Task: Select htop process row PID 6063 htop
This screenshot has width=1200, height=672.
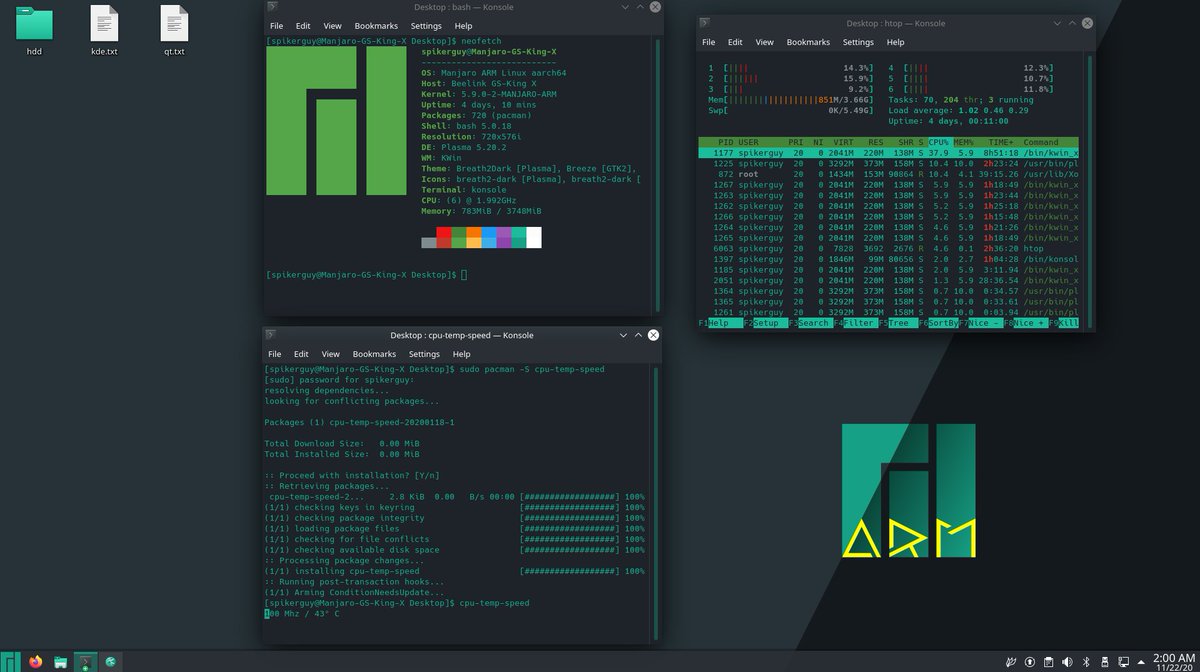Action: coord(889,249)
